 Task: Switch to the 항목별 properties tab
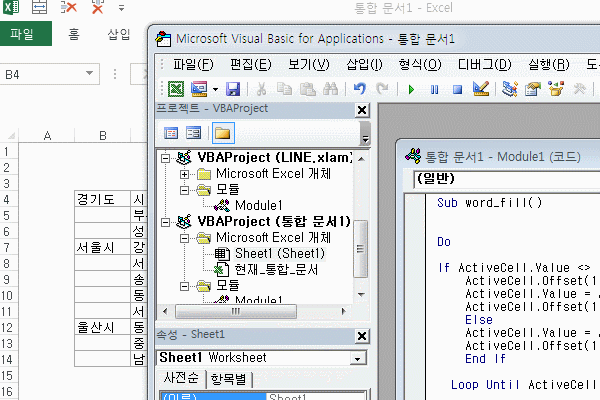tap(229, 379)
